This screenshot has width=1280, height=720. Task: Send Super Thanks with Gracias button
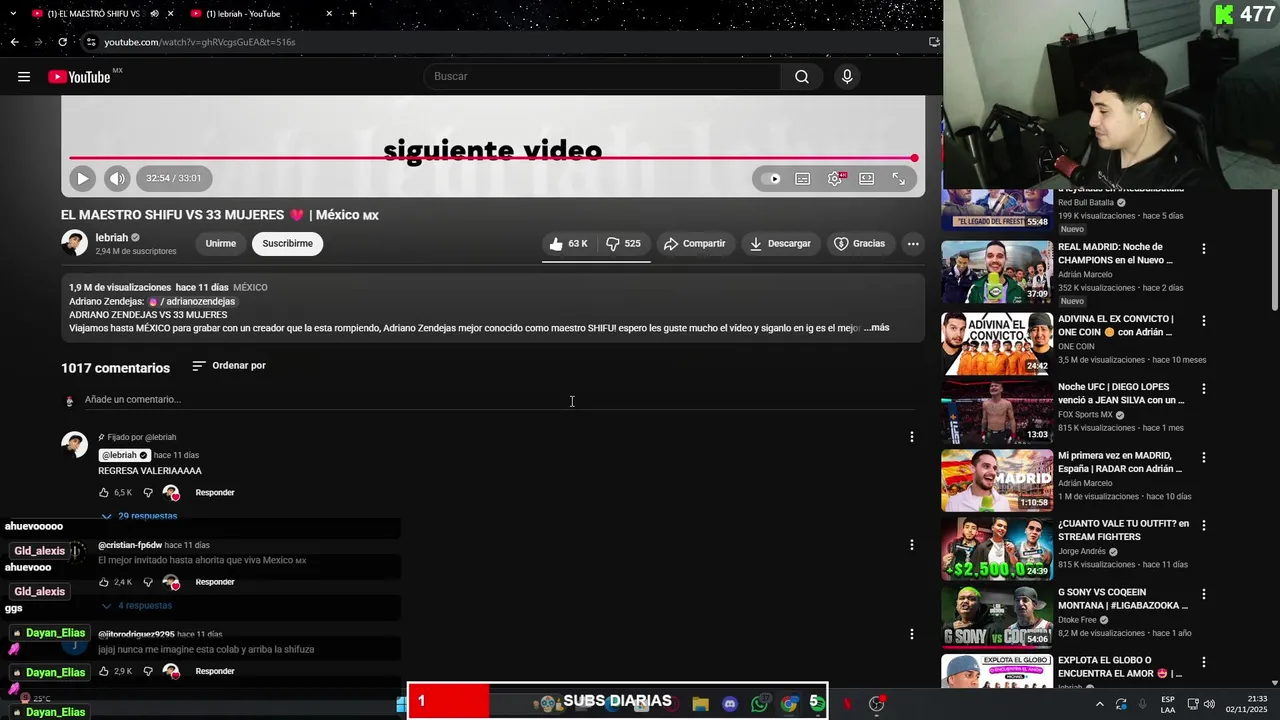tap(859, 243)
